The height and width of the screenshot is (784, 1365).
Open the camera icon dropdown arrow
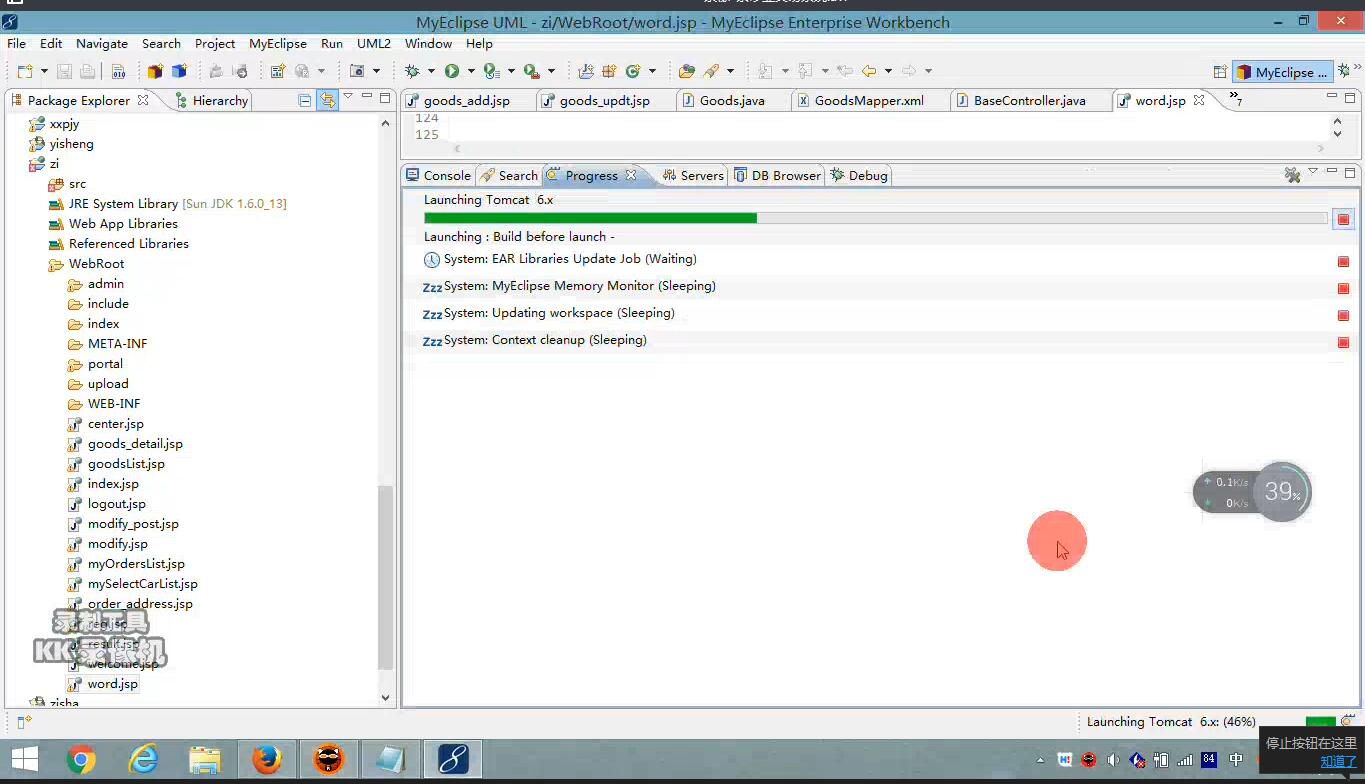coord(376,71)
